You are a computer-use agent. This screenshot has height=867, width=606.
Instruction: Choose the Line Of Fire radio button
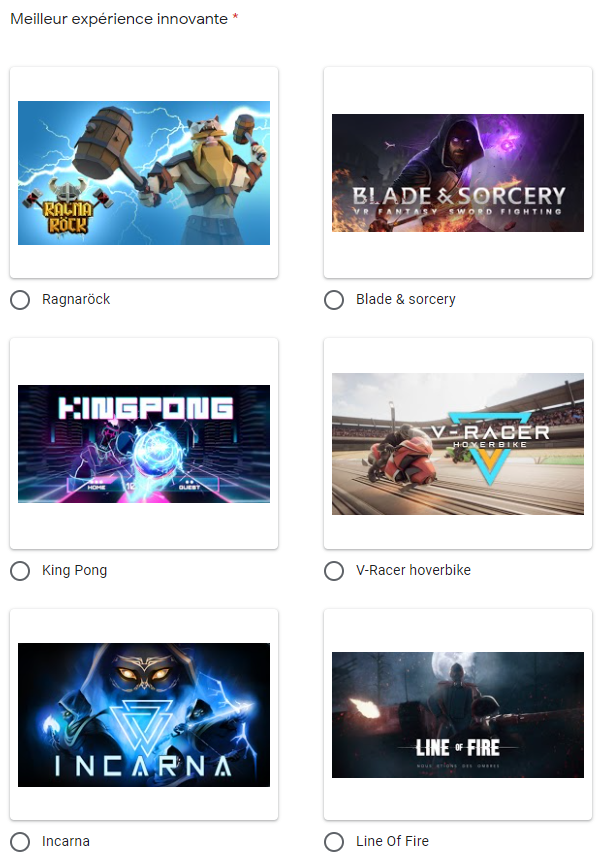coord(334,842)
